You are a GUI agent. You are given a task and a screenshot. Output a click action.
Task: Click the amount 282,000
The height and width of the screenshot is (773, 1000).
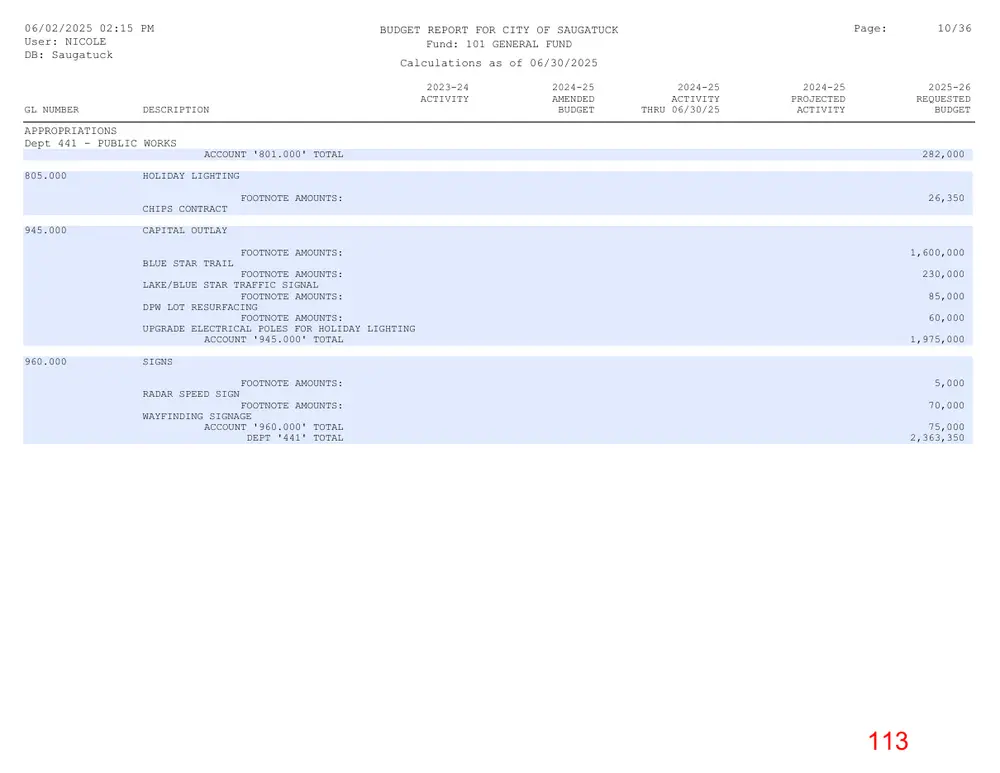click(x=943, y=154)
